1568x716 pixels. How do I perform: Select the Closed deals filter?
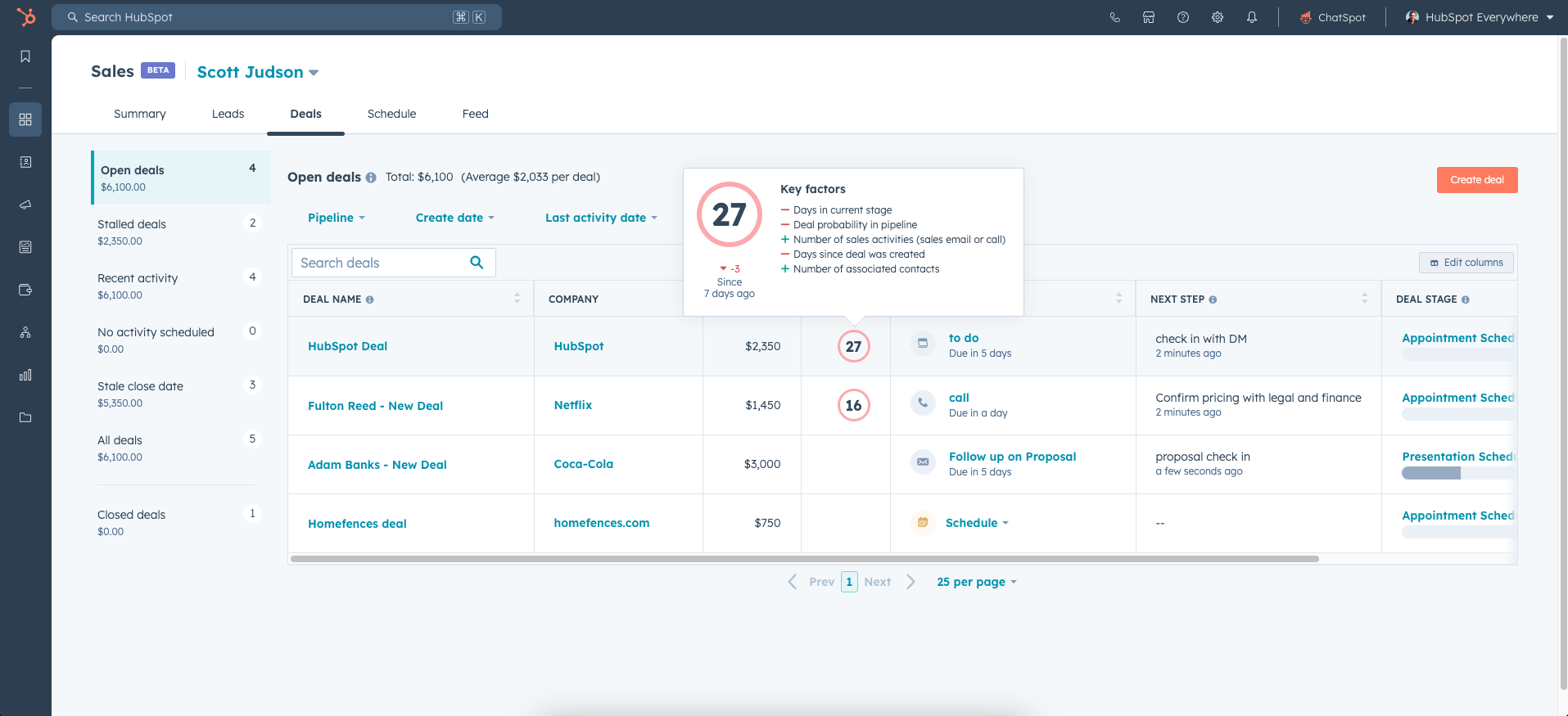[x=180, y=522]
